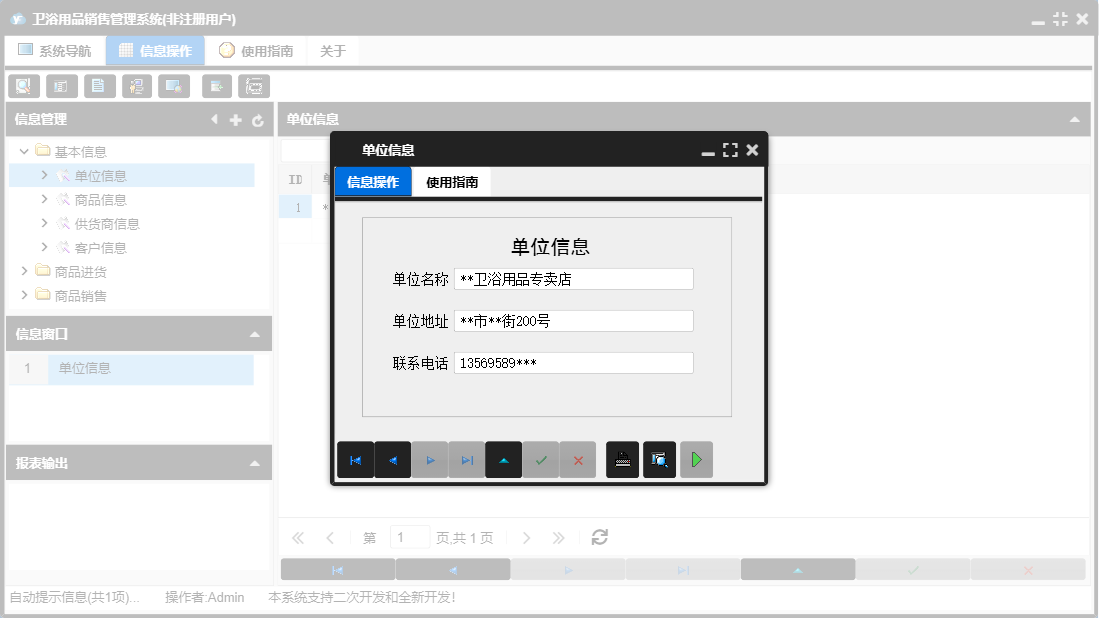Open the print icon in the dialog
The image size is (1099, 618).
(622, 460)
